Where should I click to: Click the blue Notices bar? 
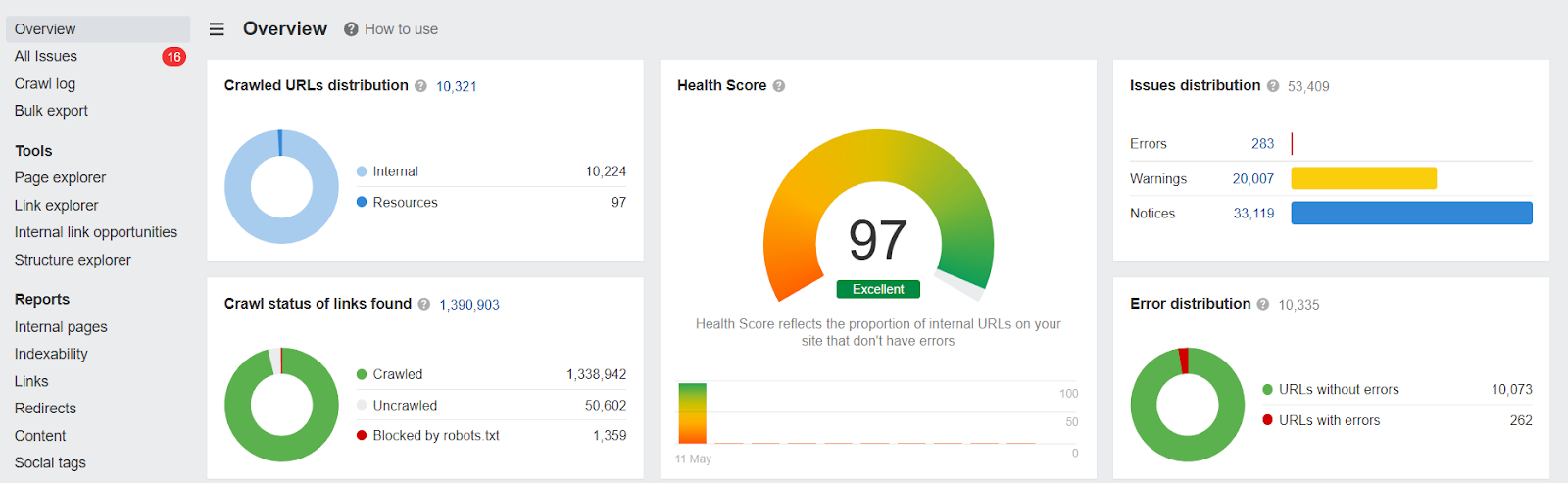pos(1411,214)
